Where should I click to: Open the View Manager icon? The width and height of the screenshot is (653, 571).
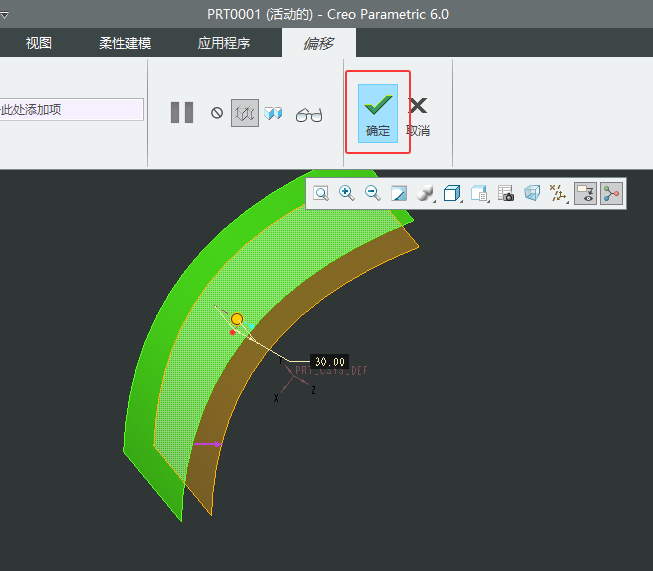pos(479,194)
